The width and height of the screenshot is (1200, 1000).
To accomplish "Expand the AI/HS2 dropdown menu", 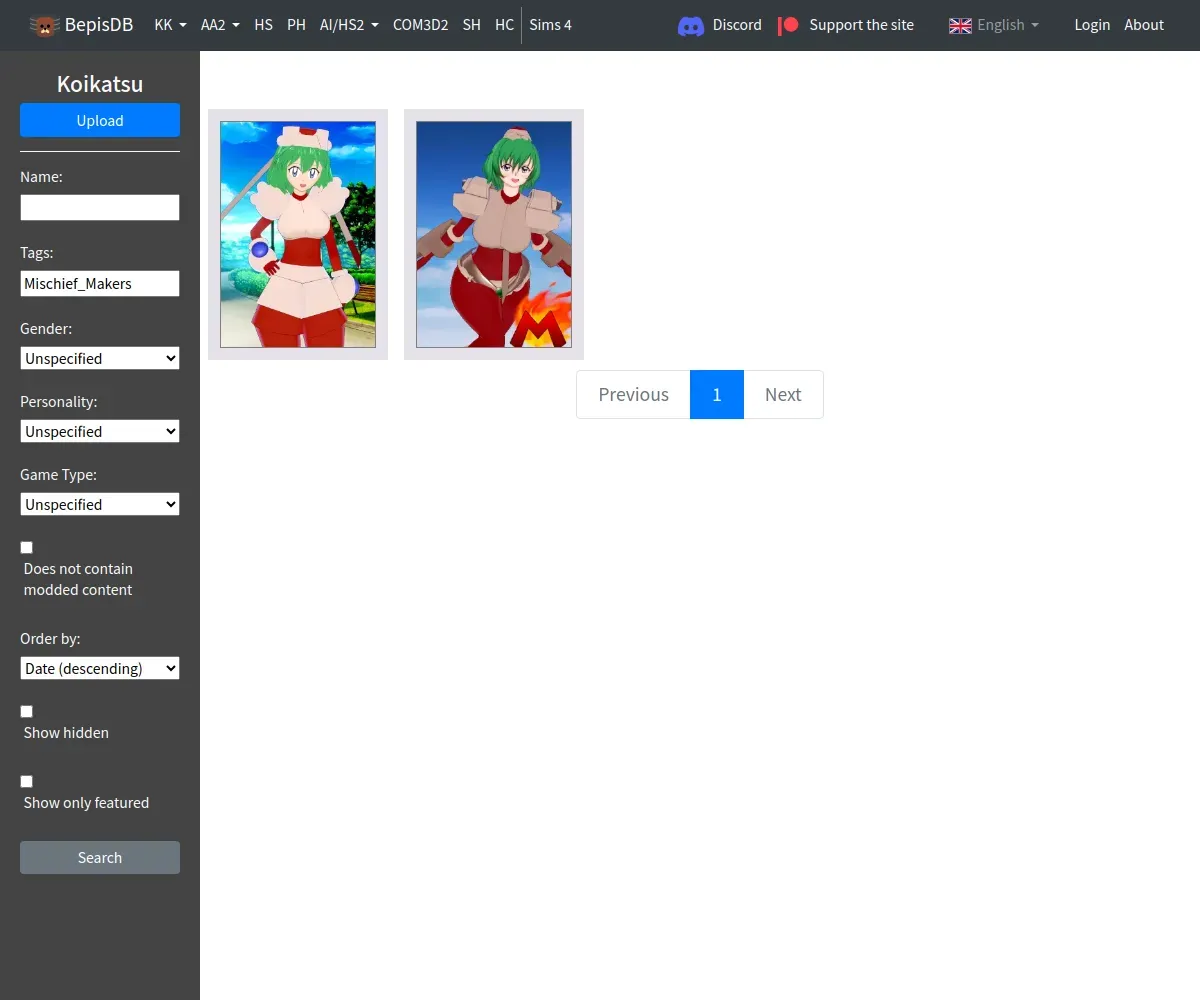I will 349,25.
